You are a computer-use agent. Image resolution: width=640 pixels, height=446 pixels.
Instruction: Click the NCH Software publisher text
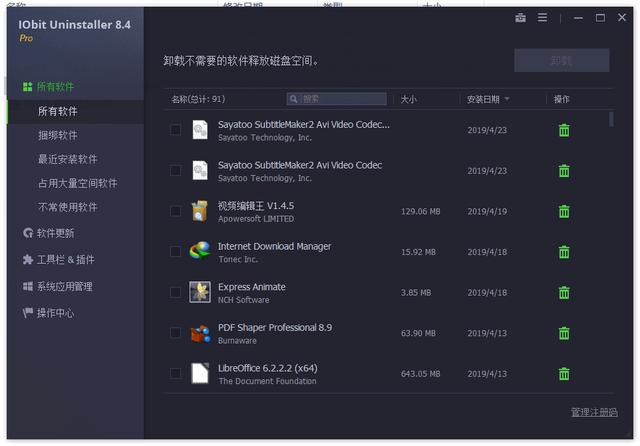(243, 300)
